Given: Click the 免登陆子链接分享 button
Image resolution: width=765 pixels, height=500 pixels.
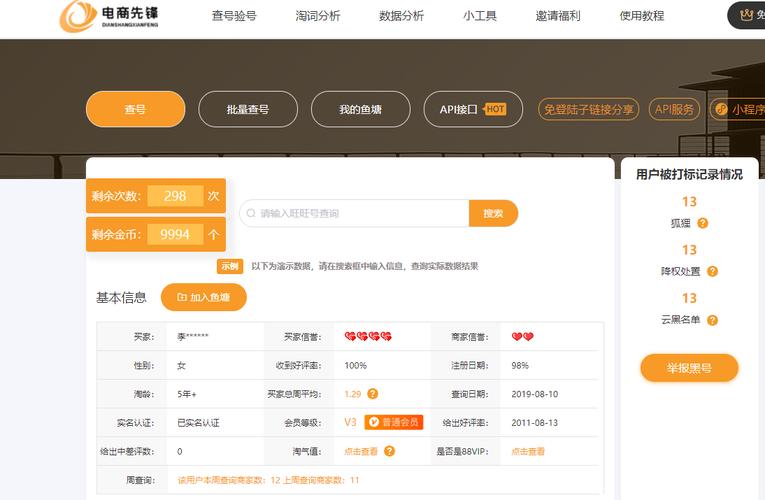Looking at the screenshot, I should 588,109.
